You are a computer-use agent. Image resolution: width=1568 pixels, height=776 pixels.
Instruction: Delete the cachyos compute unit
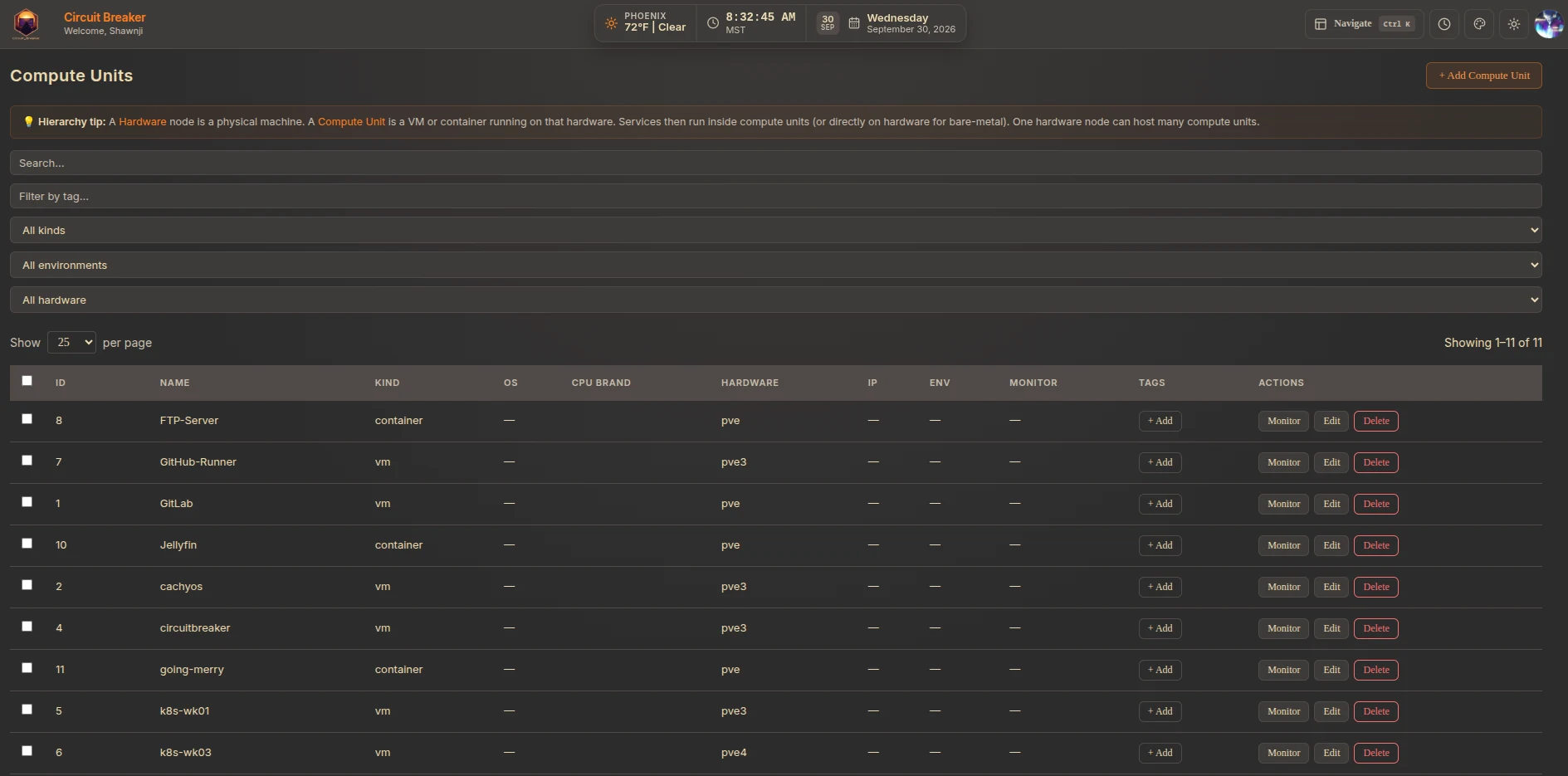pyautogui.click(x=1376, y=587)
